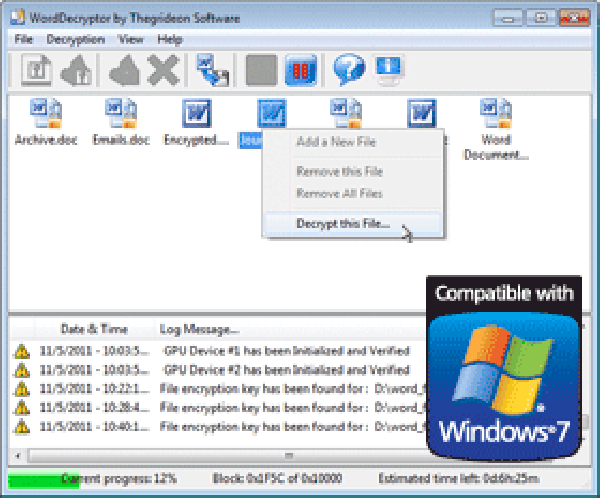The image size is (600, 498).
Task: Select 'GPU Device #1 has been Initialized' log message
Action: [x=286, y=351]
